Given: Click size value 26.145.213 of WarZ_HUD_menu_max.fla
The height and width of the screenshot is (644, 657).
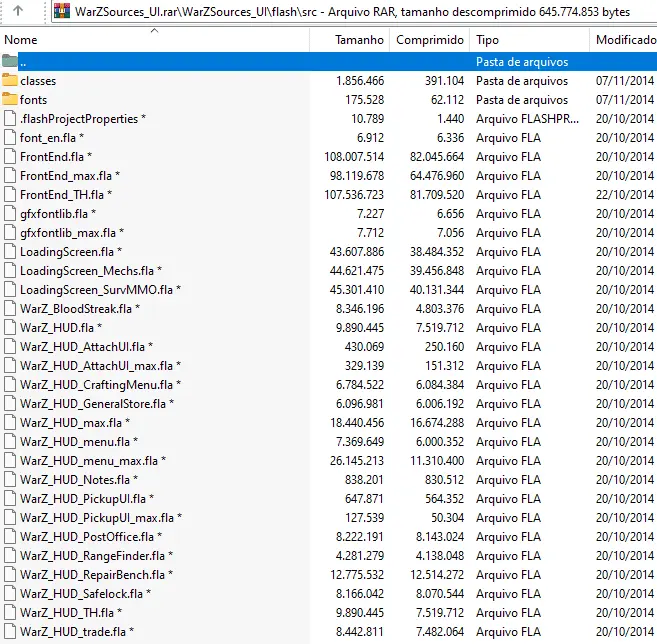Looking at the screenshot, I should click(x=357, y=460).
